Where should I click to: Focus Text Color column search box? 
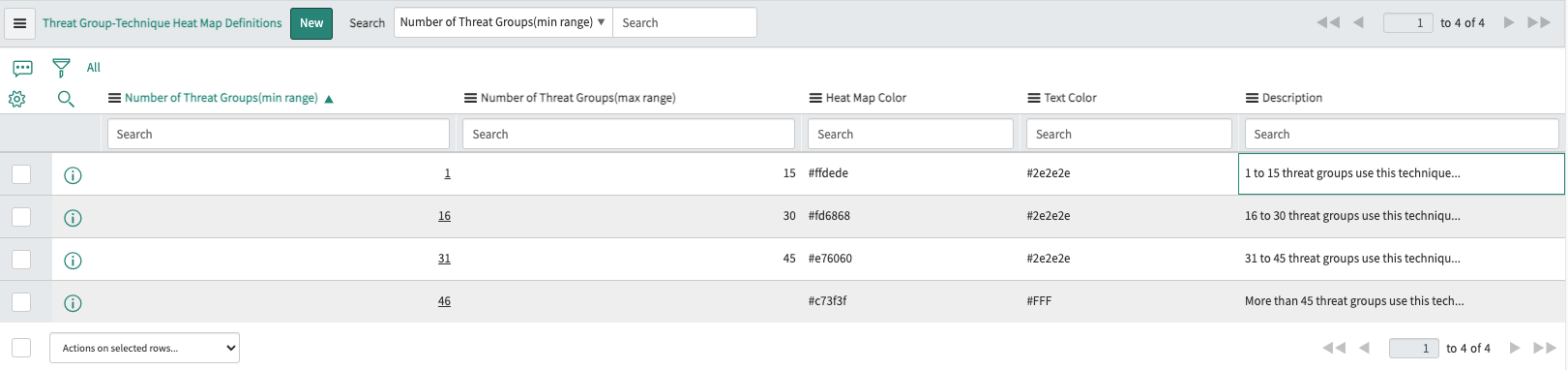coord(1129,134)
